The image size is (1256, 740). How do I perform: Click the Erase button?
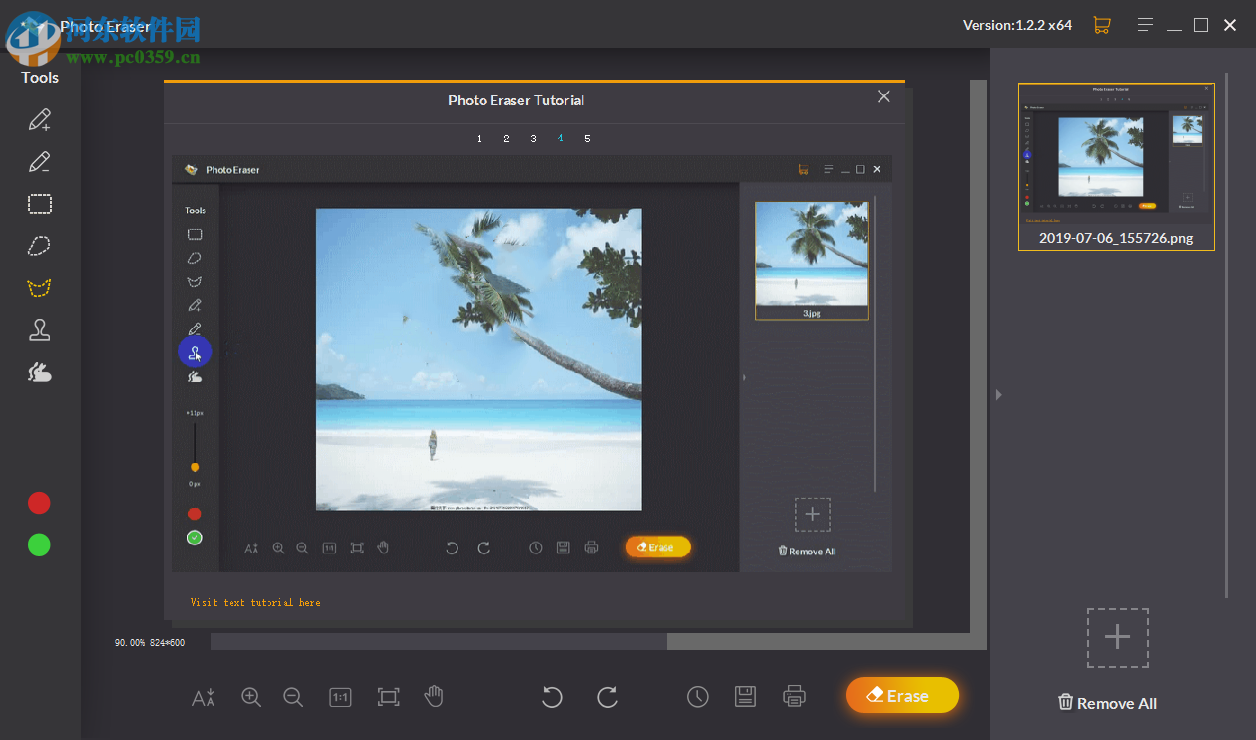pyautogui.click(x=901, y=695)
